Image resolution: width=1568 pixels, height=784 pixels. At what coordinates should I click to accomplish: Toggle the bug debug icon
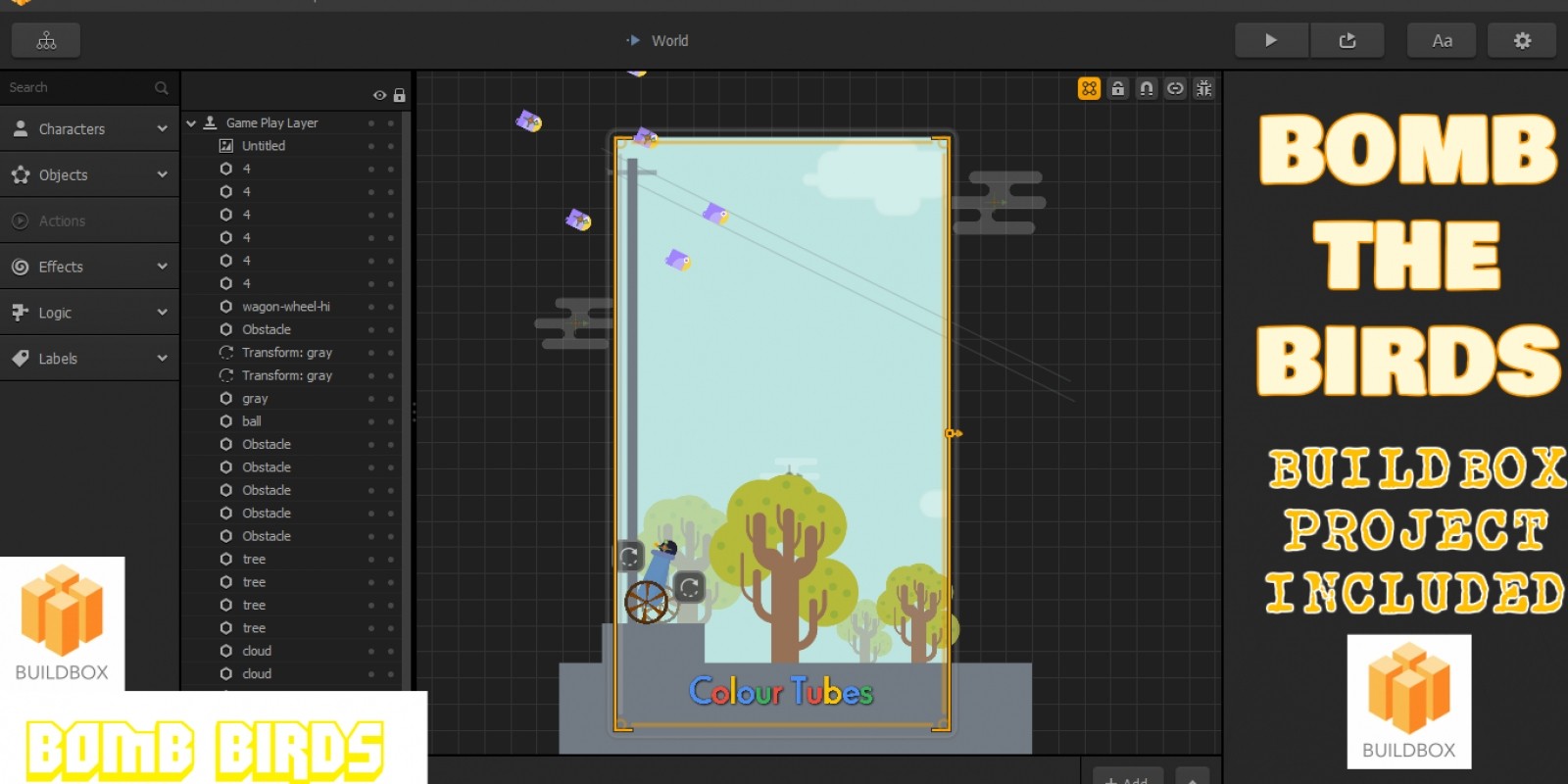1204,88
